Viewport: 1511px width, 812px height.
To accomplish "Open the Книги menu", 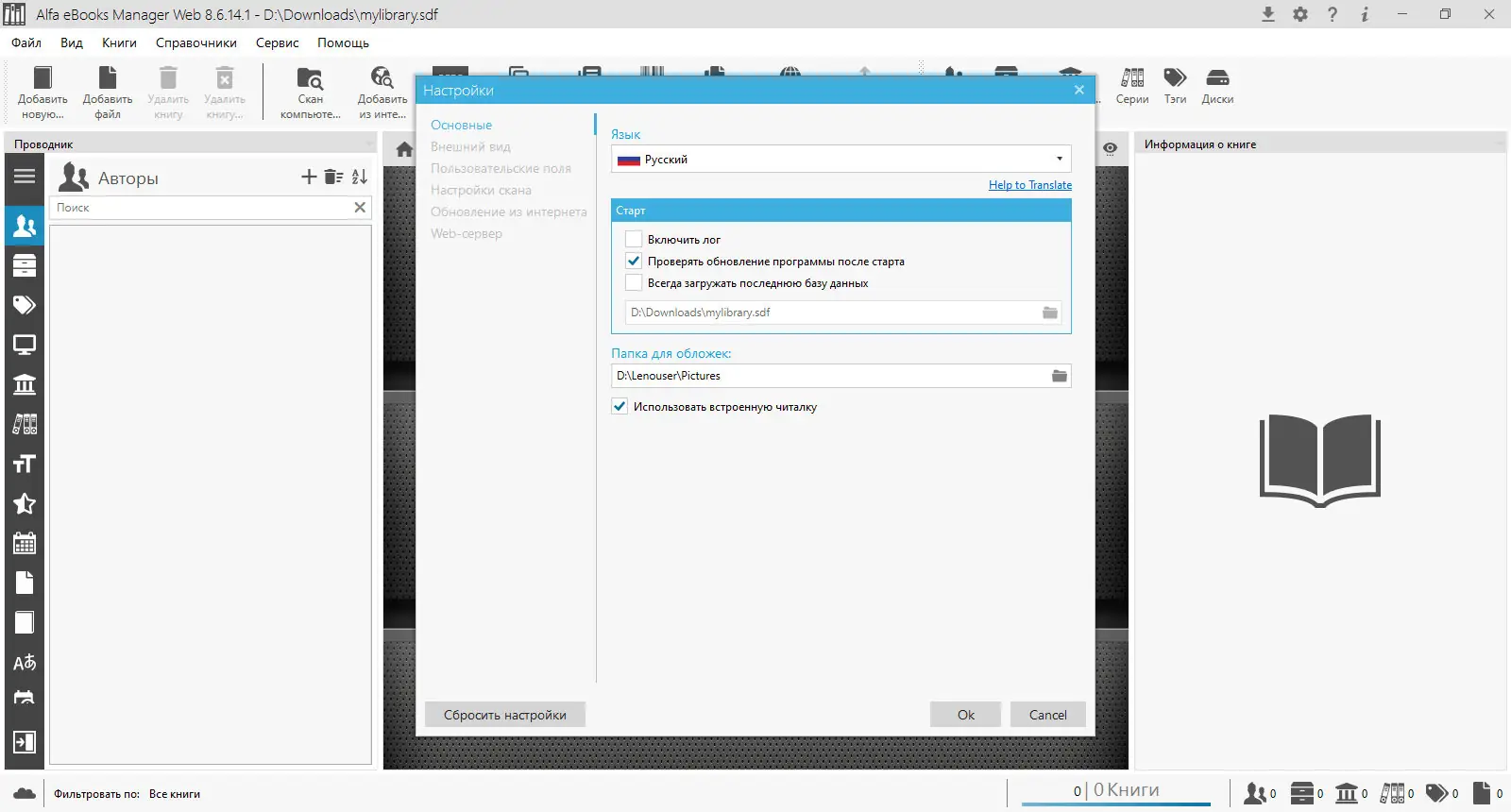I will tap(119, 42).
